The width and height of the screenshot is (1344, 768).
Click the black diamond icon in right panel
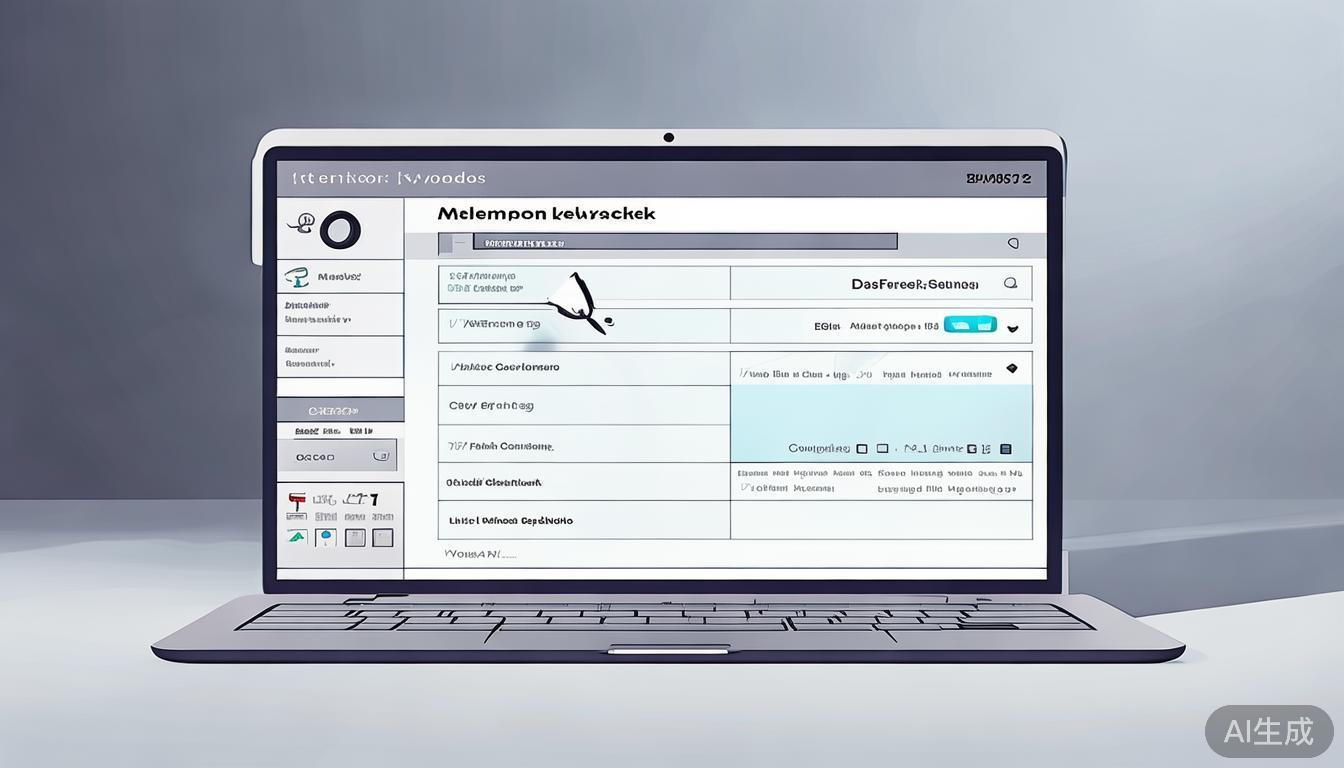(1011, 369)
